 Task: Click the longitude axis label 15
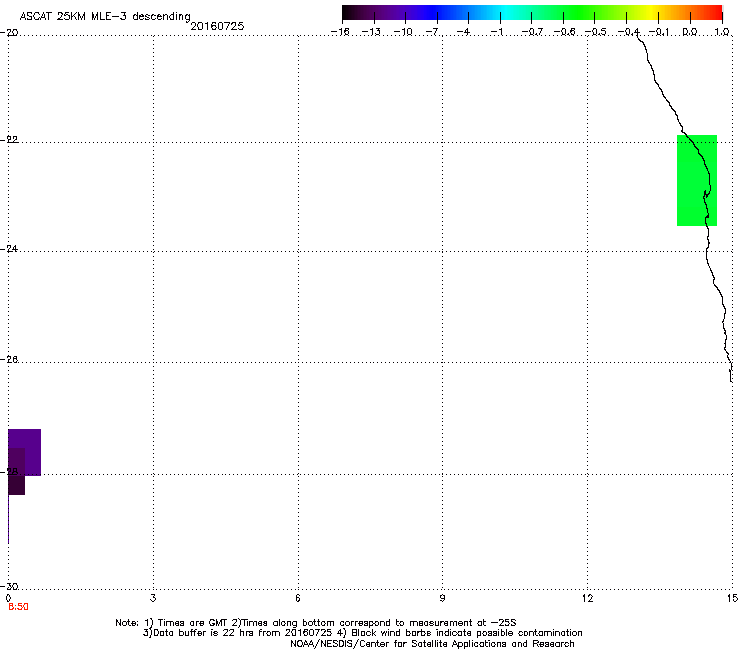[732, 598]
